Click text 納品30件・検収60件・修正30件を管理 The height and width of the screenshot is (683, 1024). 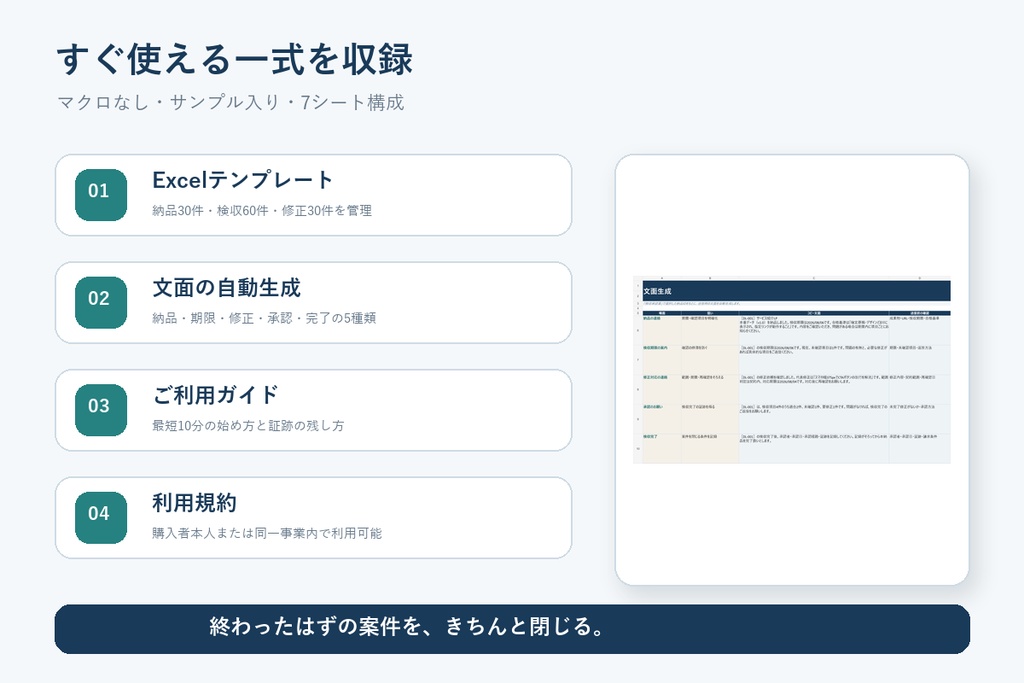(262, 210)
